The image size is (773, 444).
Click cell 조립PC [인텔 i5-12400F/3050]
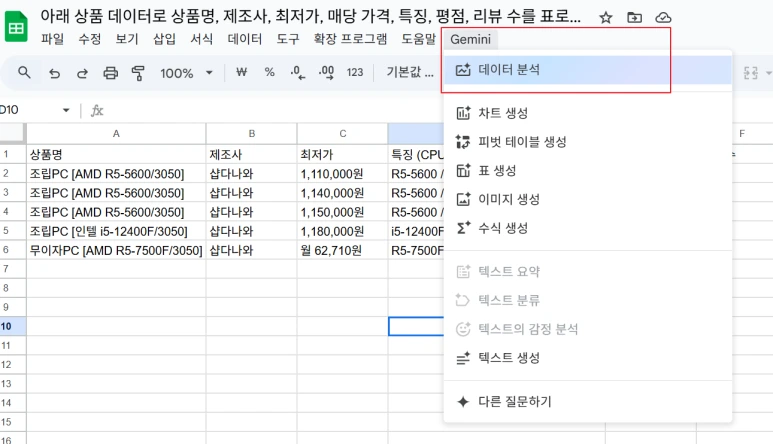[x=116, y=231]
